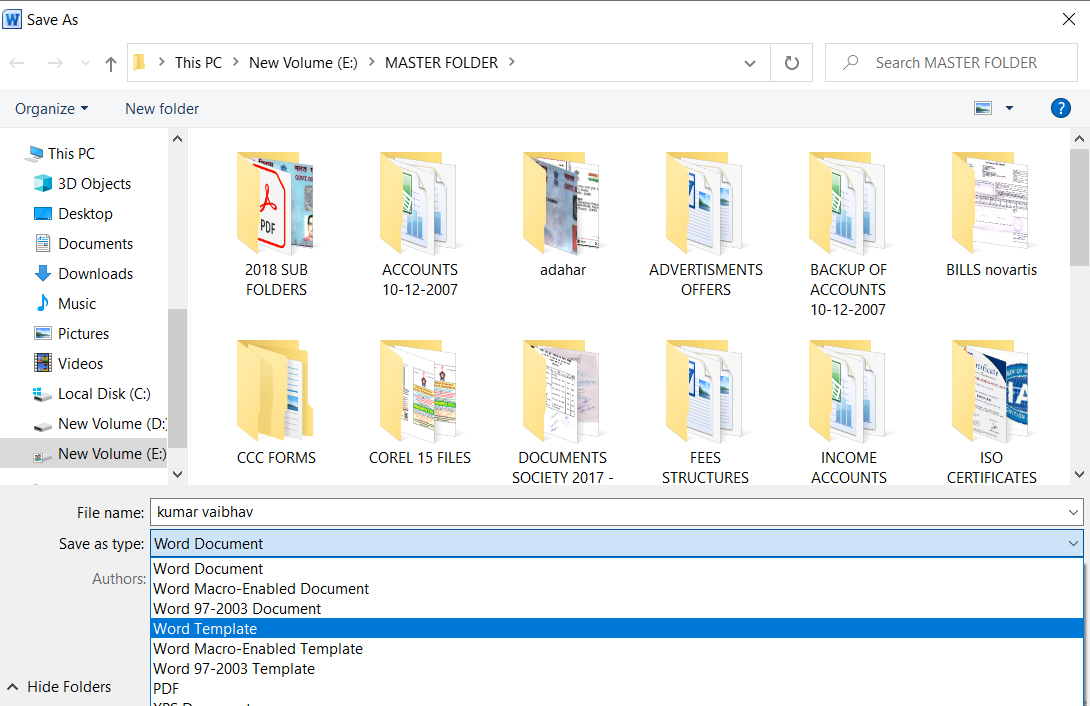The width and height of the screenshot is (1090, 706).
Task: Select the ACCOUNTS 10-12-2007 folder
Action: (x=420, y=224)
